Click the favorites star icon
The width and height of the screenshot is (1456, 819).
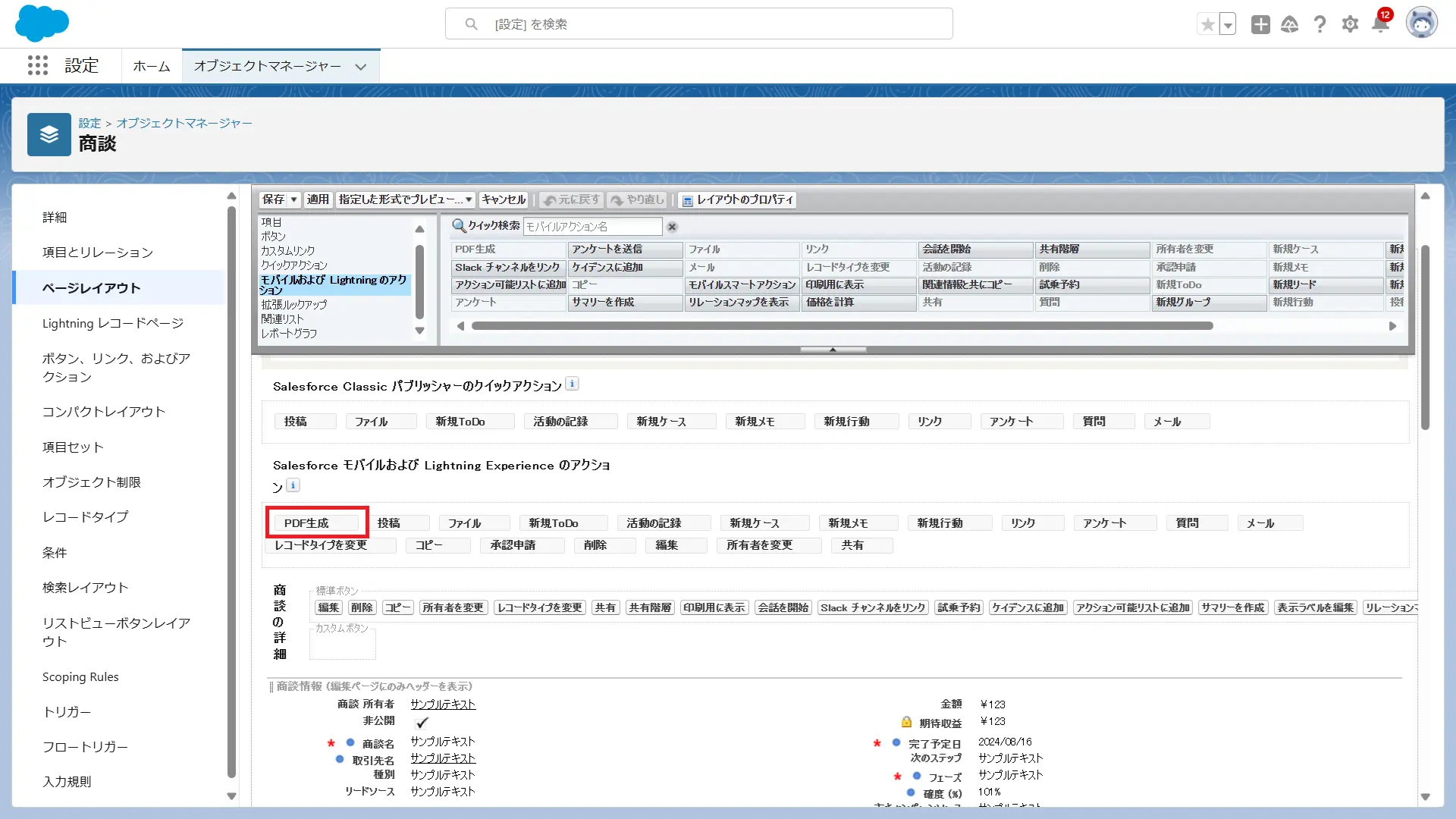[x=1207, y=24]
